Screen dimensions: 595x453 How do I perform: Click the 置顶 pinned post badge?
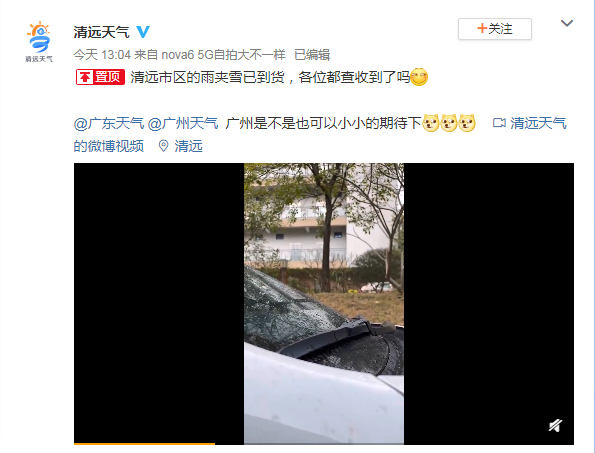pyautogui.click(x=100, y=77)
